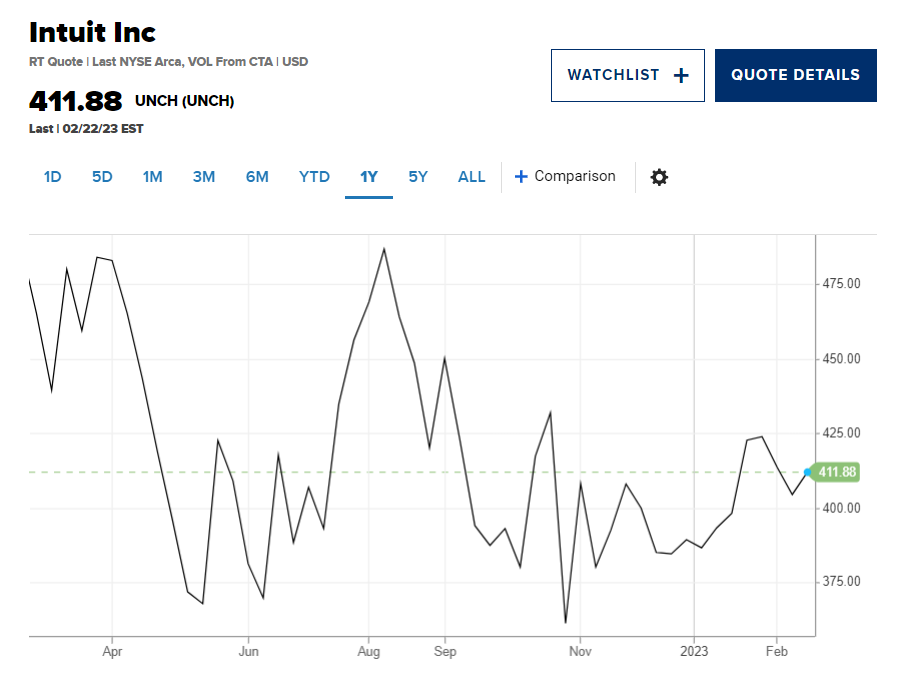Click the green 411.88 price label
This screenshot has width=906, height=683.
click(x=836, y=472)
